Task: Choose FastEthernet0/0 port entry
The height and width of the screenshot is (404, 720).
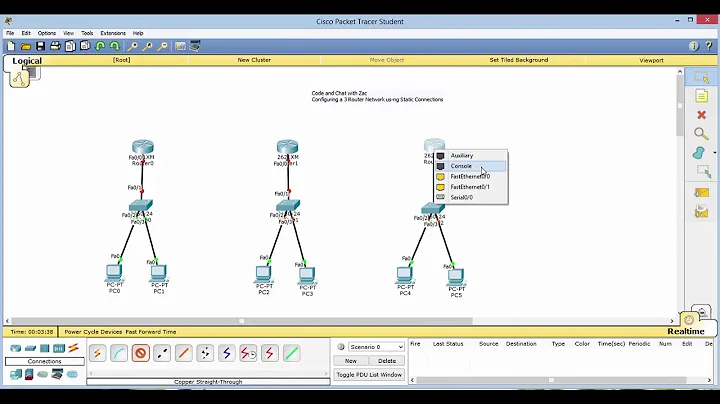Action: click(471, 177)
